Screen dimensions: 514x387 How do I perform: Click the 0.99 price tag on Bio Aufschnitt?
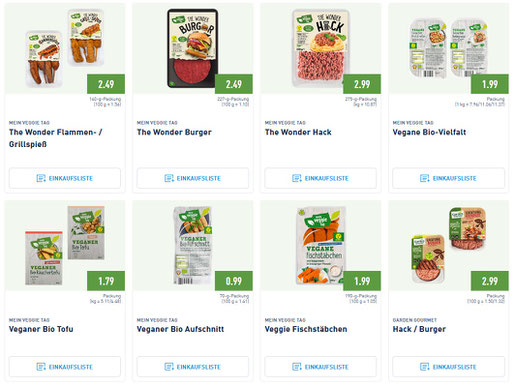pyautogui.click(x=234, y=281)
